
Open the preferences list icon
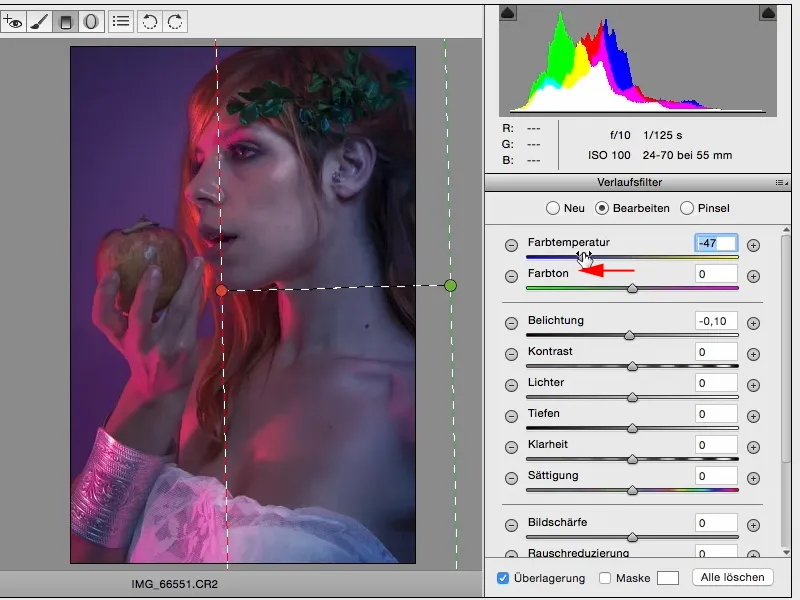(121, 21)
